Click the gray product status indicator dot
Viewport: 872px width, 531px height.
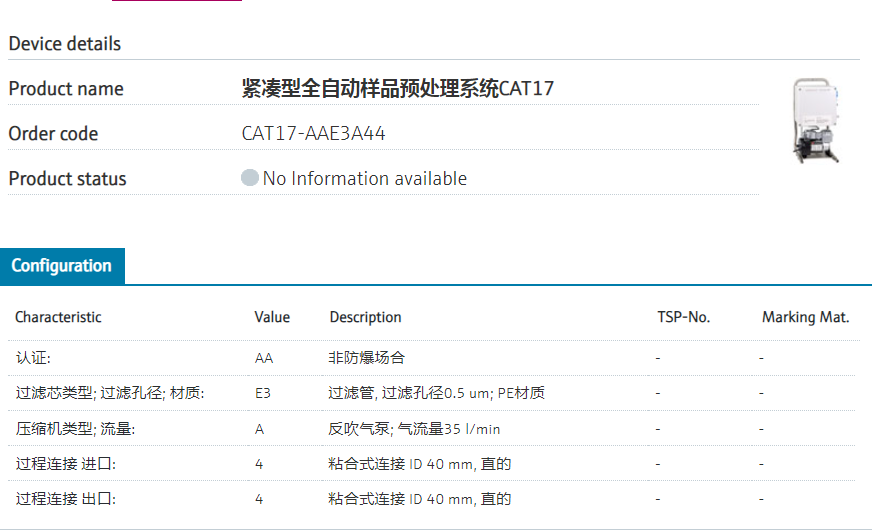[250, 179]
